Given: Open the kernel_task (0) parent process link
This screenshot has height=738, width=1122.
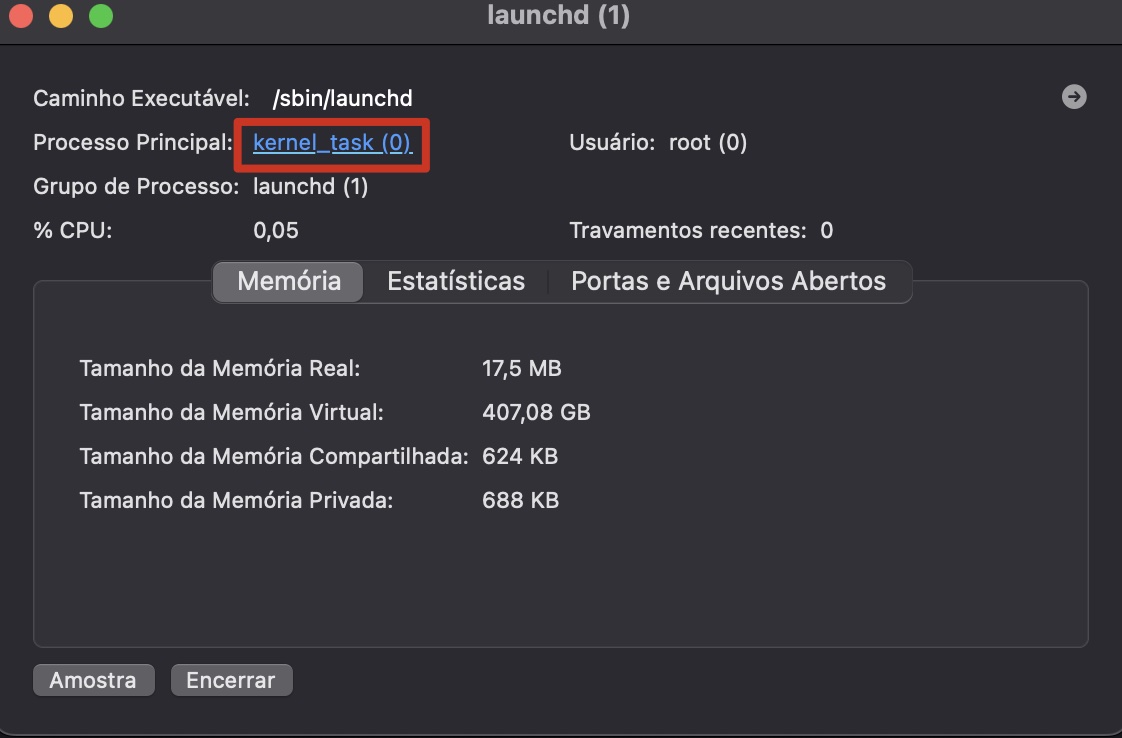Looking at the screenshot, I should pyautogui.click(x=332, y=143).
